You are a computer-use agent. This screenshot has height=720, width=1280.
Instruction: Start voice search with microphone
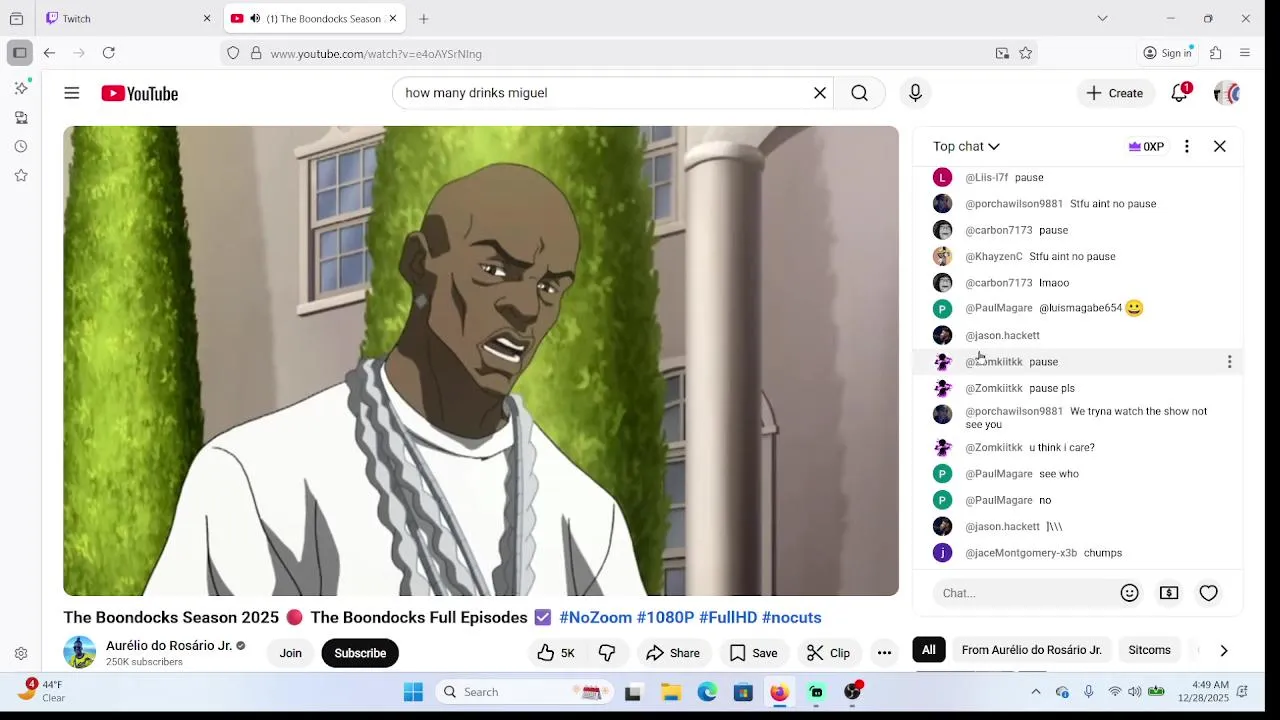pos(915,93)
